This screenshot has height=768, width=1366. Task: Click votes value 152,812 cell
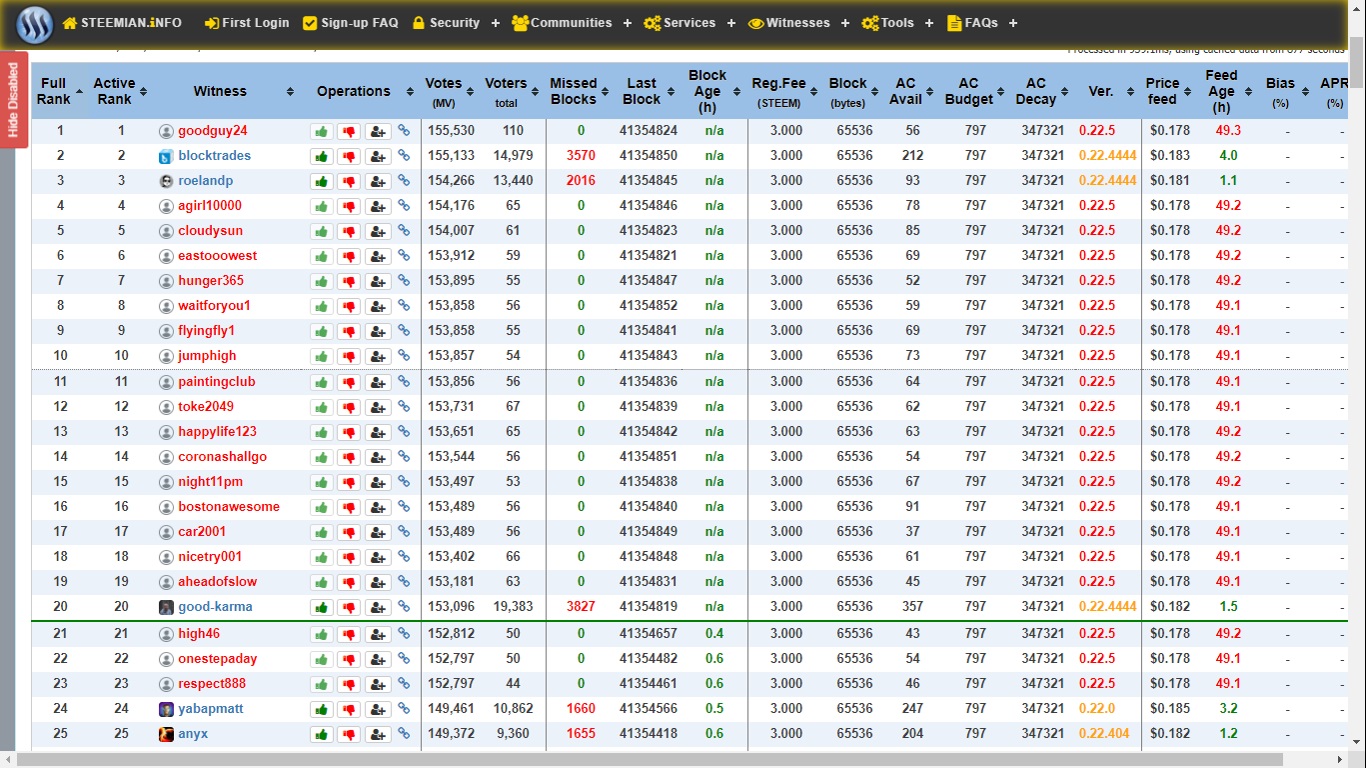[451, 634]
